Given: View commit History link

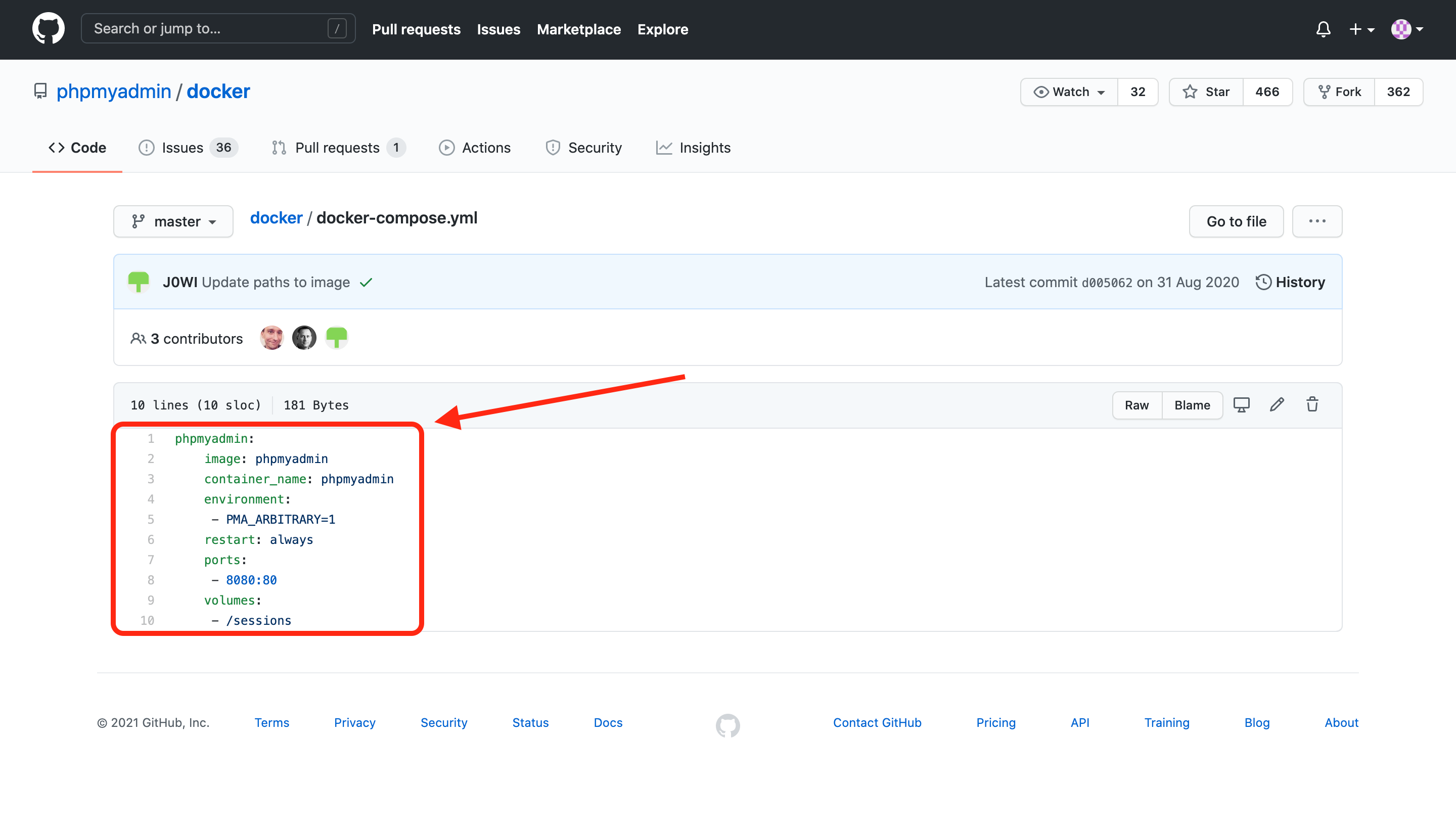Looking at the screenshot, I should coord(1290,282).
